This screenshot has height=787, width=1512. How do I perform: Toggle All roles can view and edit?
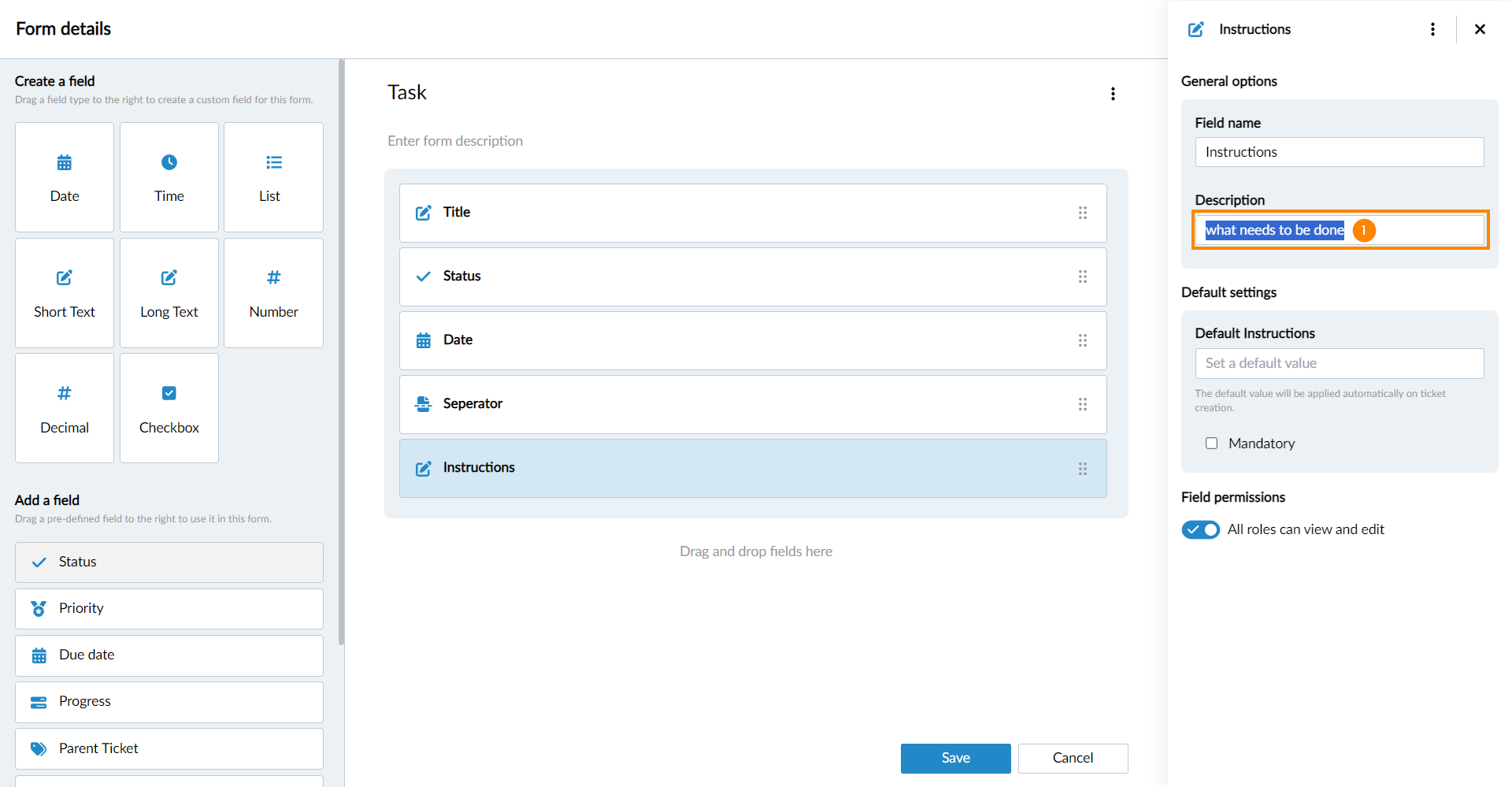pos(1200,529)
